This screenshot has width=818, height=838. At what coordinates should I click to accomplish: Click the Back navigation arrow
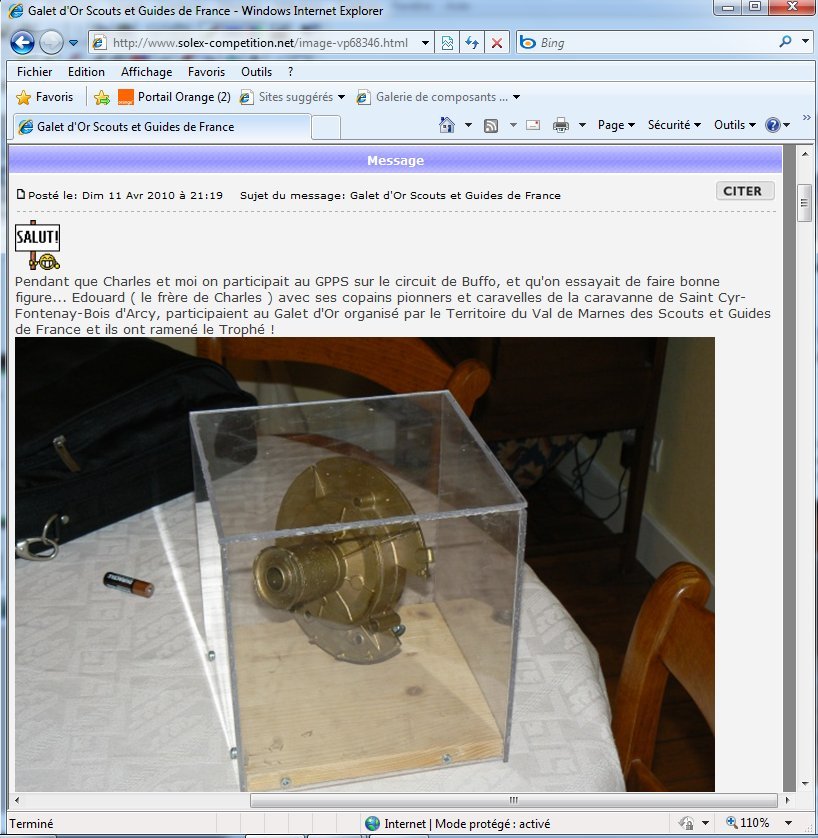click(22, 43)
